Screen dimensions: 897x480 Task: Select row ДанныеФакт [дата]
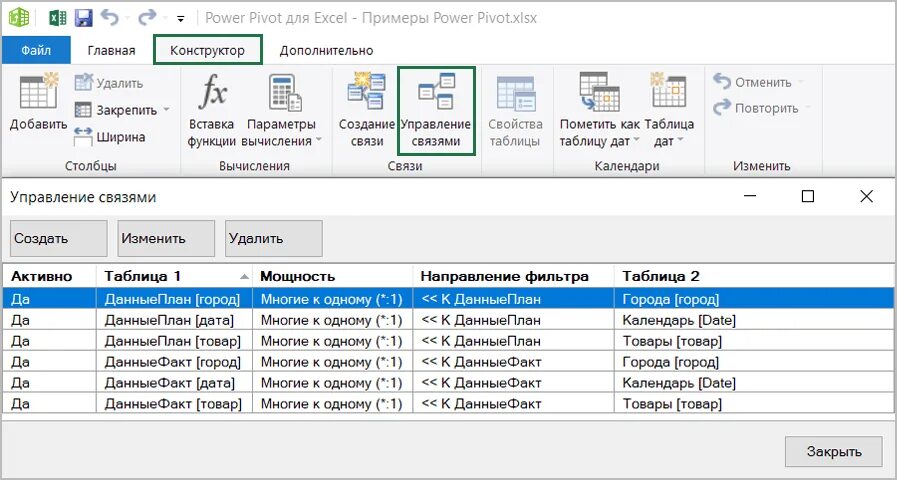(448, 383)
